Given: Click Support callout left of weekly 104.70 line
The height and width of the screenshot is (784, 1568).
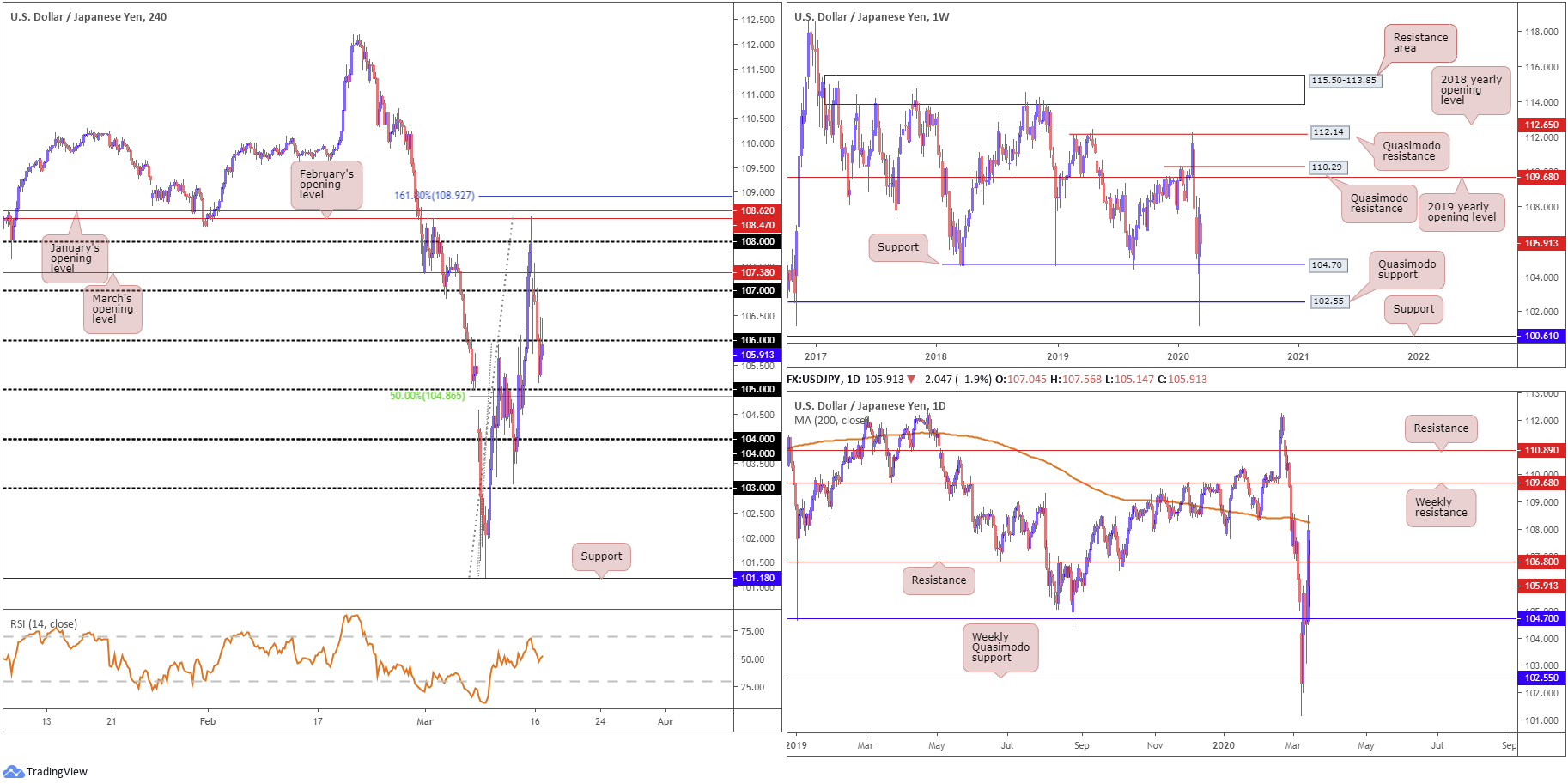Looking at the screenshot, I should point(898,247).
